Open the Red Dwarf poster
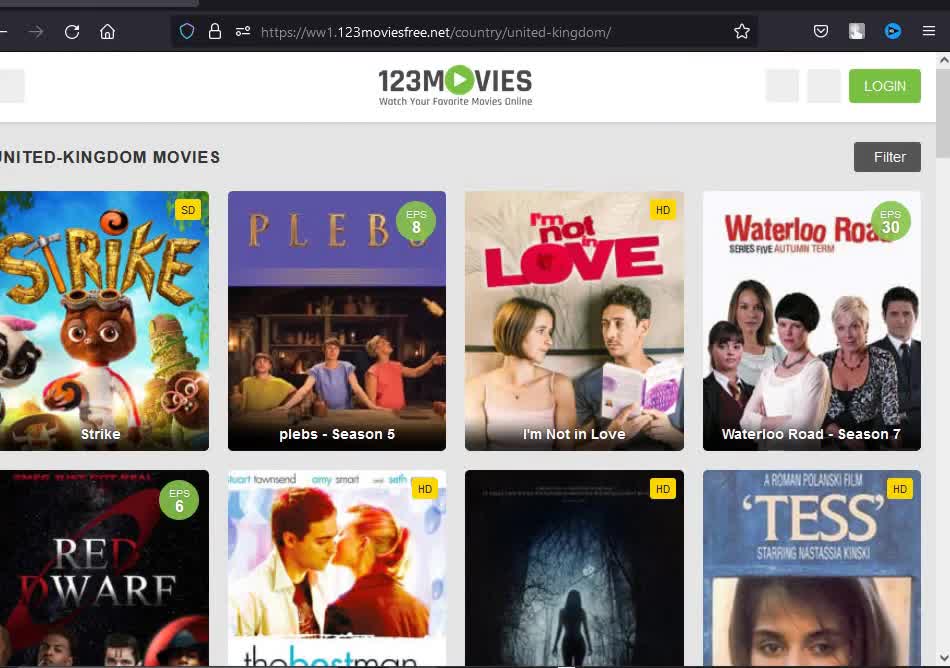The image size is (950, 668). pyautogui.click(x=104, y=568)
